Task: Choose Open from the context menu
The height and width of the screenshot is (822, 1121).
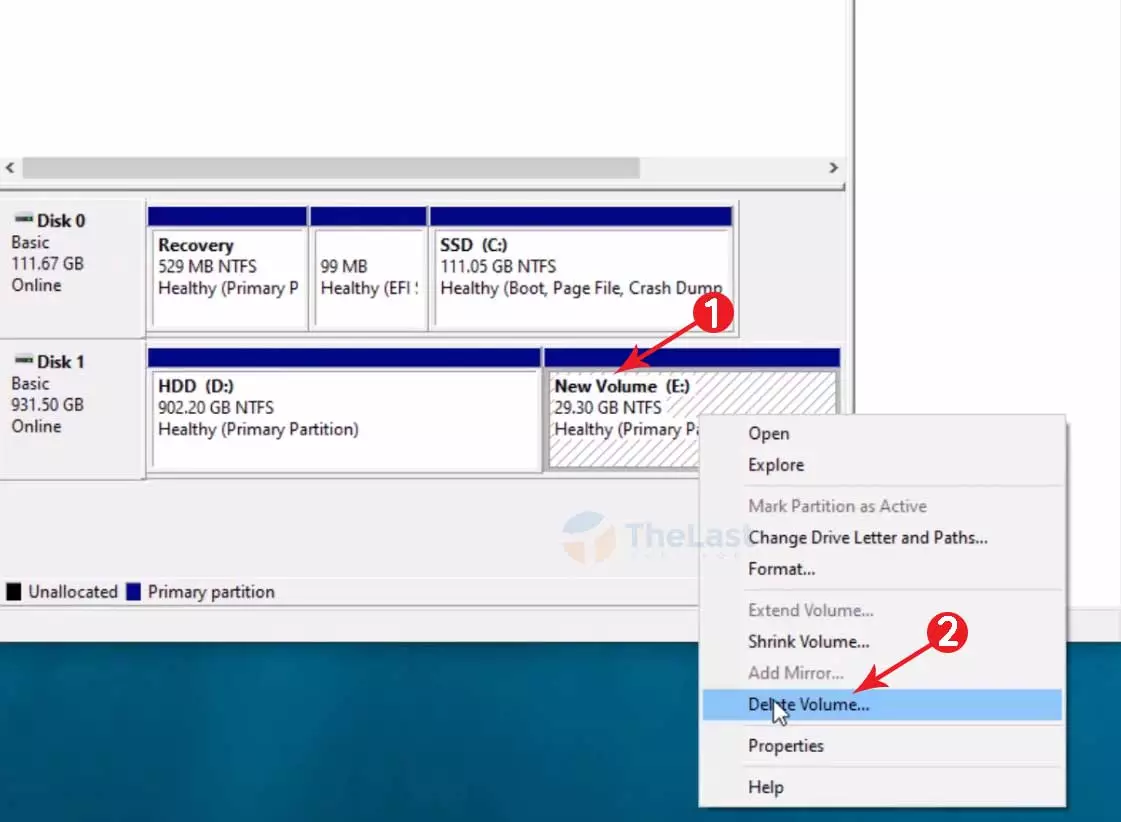Action: pyautogui.click(x=768, y=434)
